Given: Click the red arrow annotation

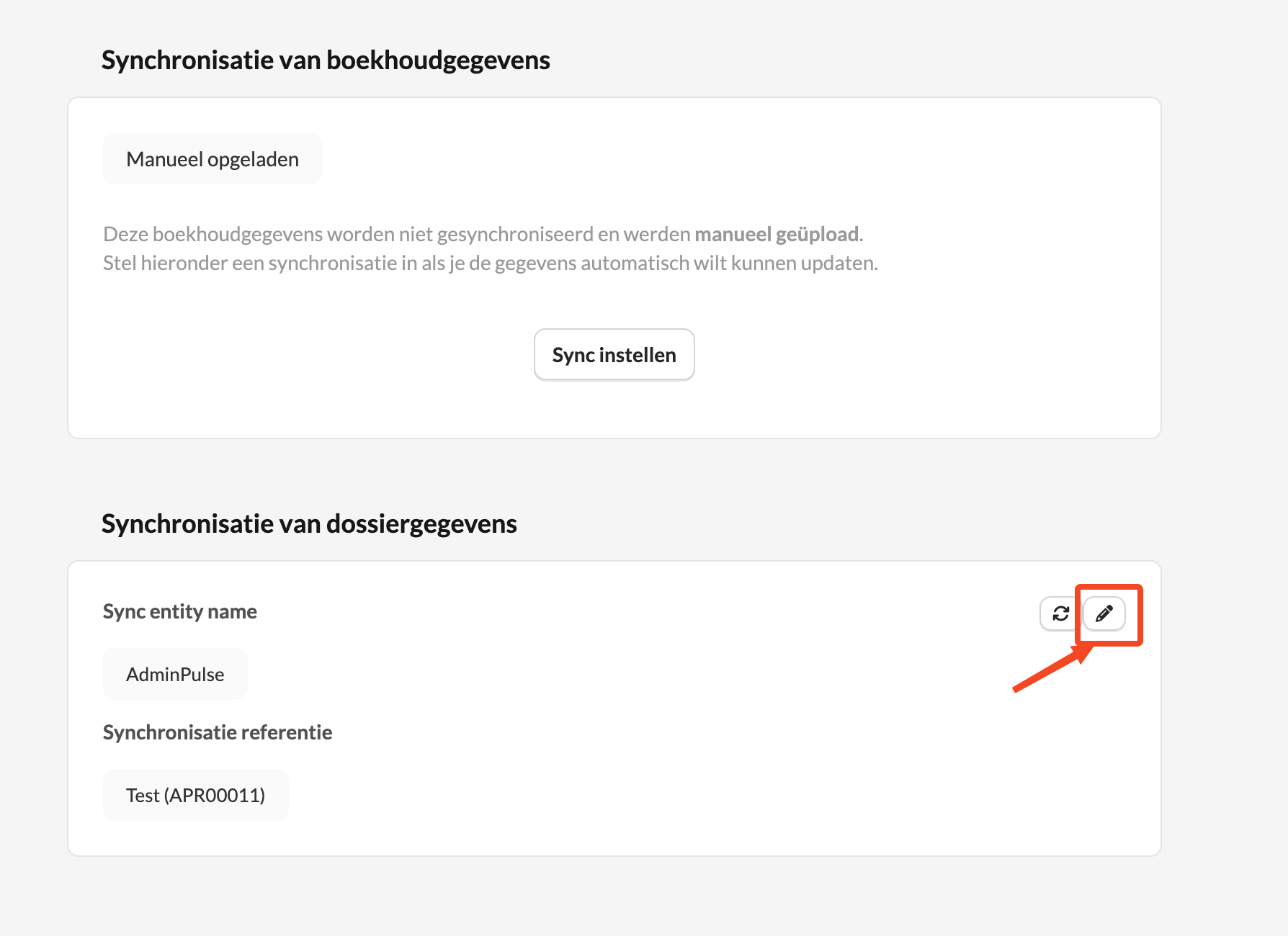Looking at the screenshot, I should (x=1052, y=669).
